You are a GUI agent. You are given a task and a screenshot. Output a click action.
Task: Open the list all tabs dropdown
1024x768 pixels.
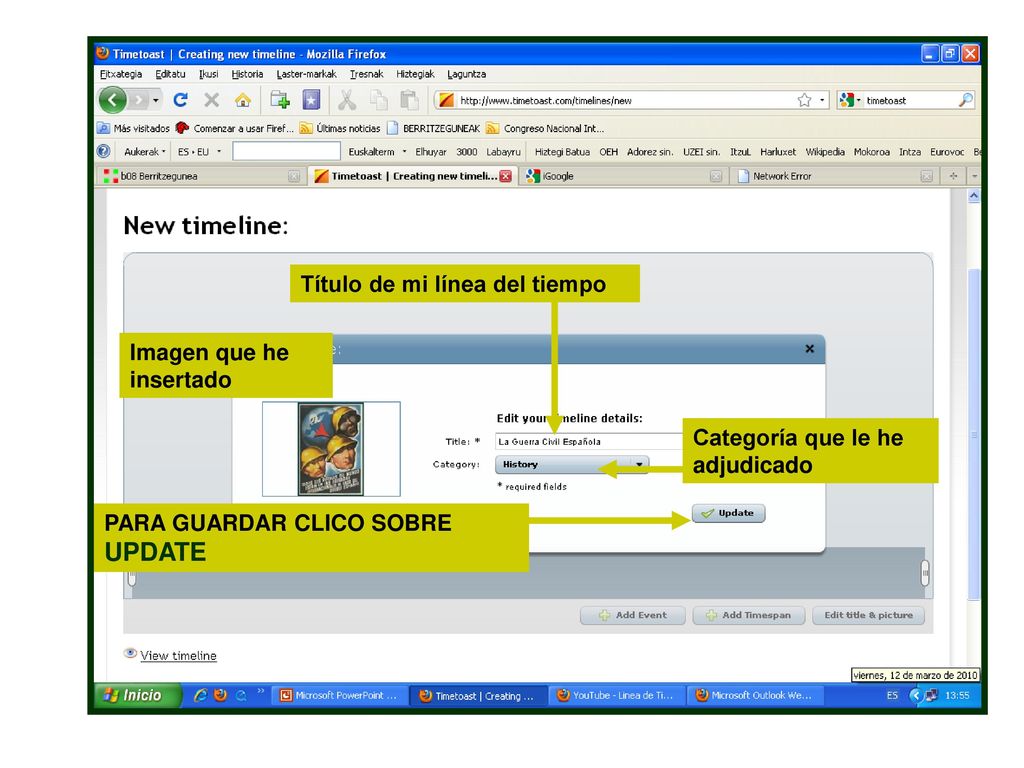(974, 176)
